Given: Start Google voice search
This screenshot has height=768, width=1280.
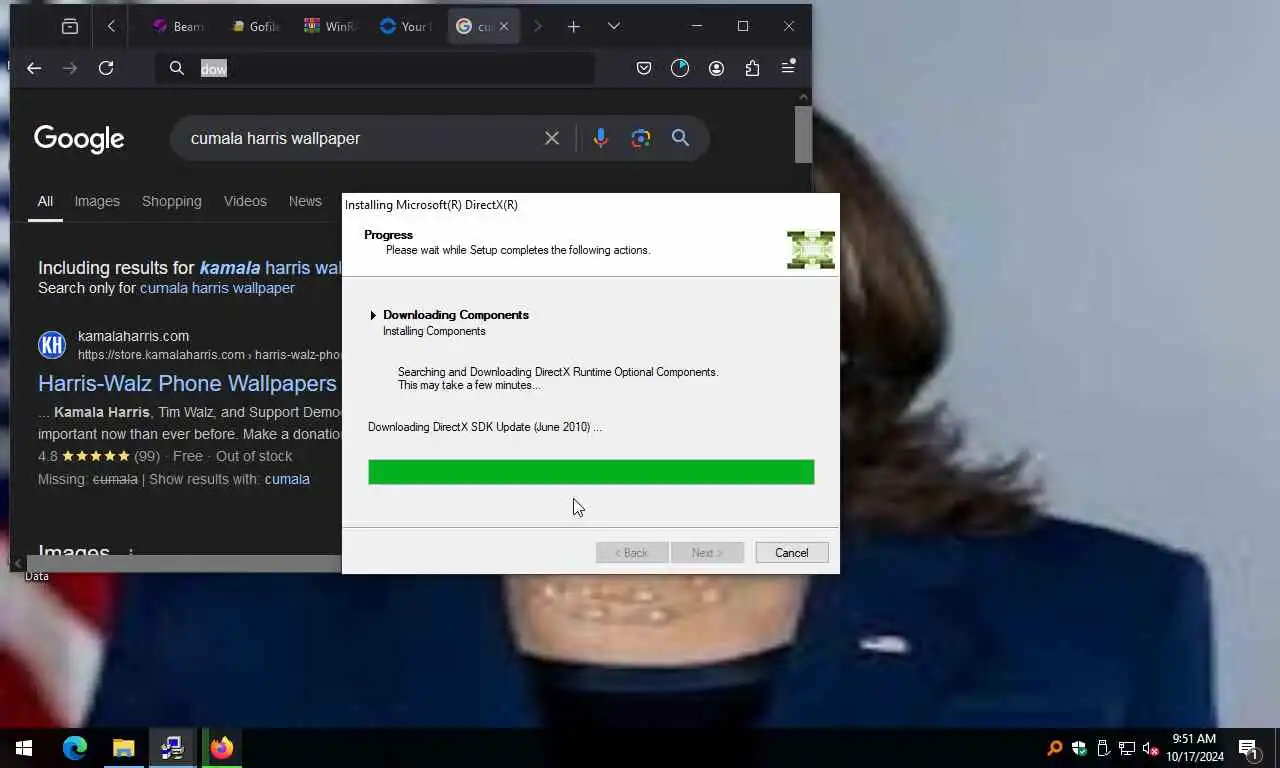Looking at the screenshot, I should coord(600,138).
